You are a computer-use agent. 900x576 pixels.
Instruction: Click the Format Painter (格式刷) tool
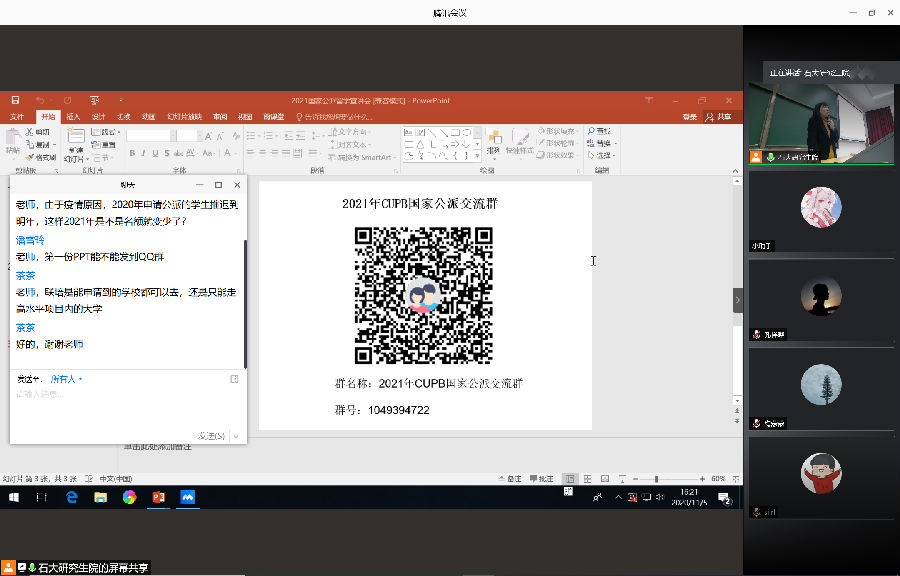(x=41, y=157)
